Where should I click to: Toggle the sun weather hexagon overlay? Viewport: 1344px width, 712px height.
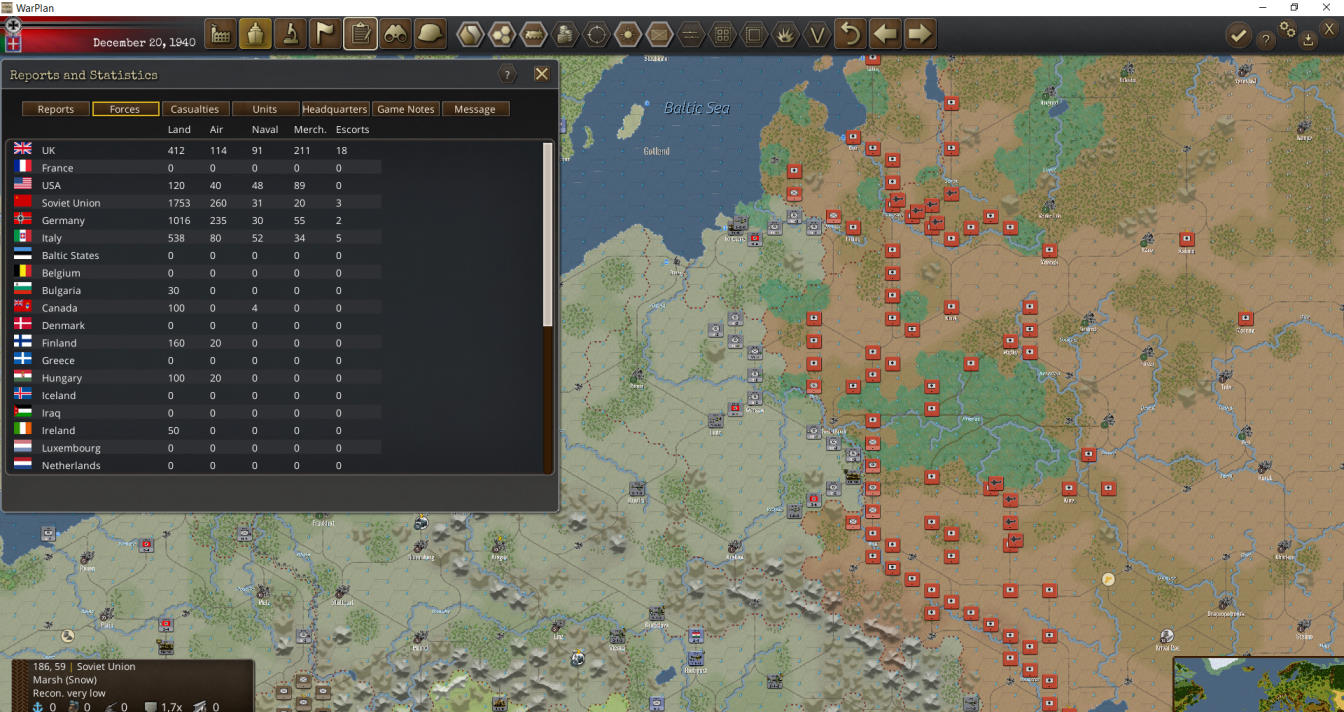pos(628,35)
